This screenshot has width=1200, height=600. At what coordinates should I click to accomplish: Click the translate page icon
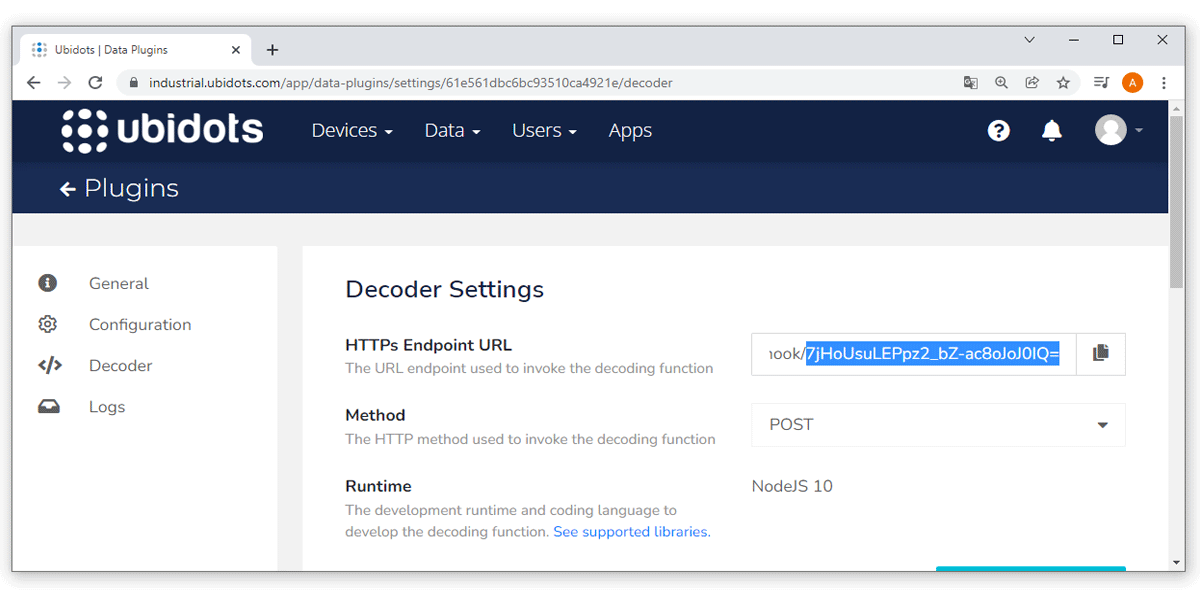[970, 83]
